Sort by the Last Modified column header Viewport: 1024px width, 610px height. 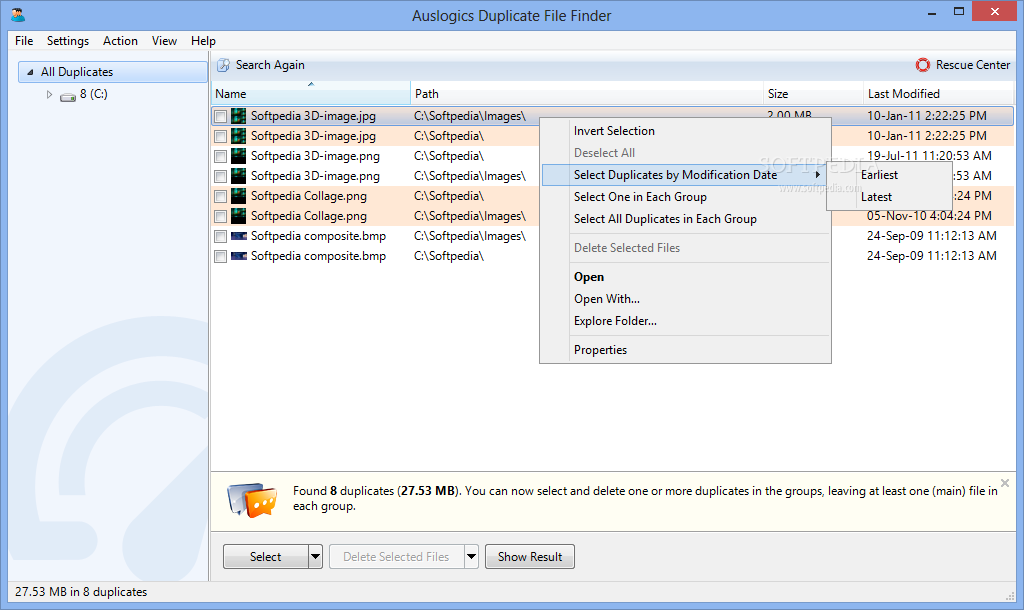[939, 93]
